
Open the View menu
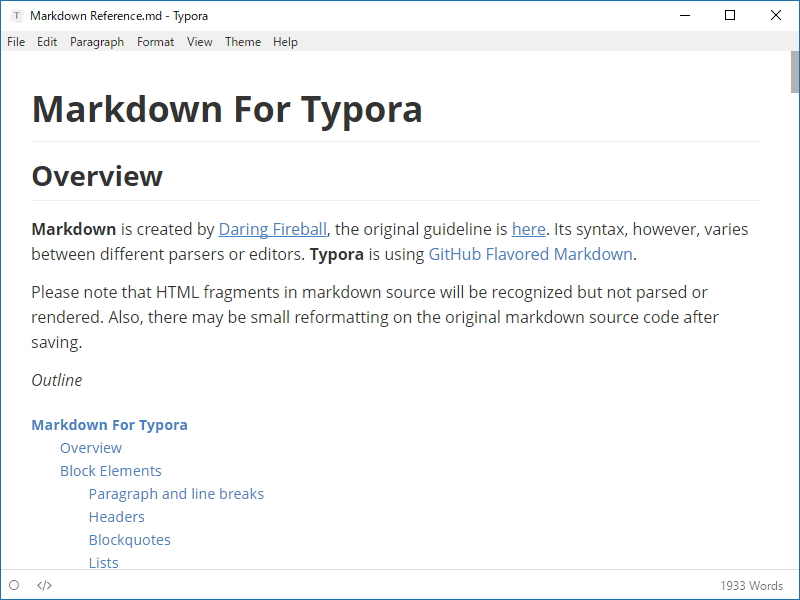[x=199, y=42]
